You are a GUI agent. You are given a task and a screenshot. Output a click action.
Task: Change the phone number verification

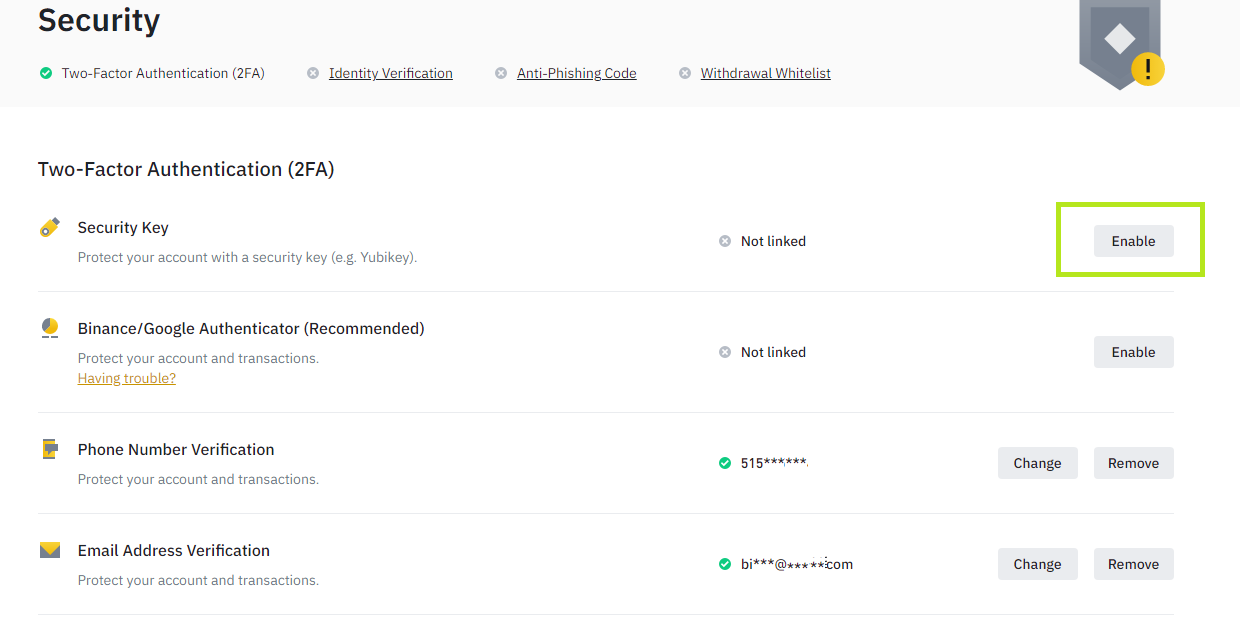1037,463
